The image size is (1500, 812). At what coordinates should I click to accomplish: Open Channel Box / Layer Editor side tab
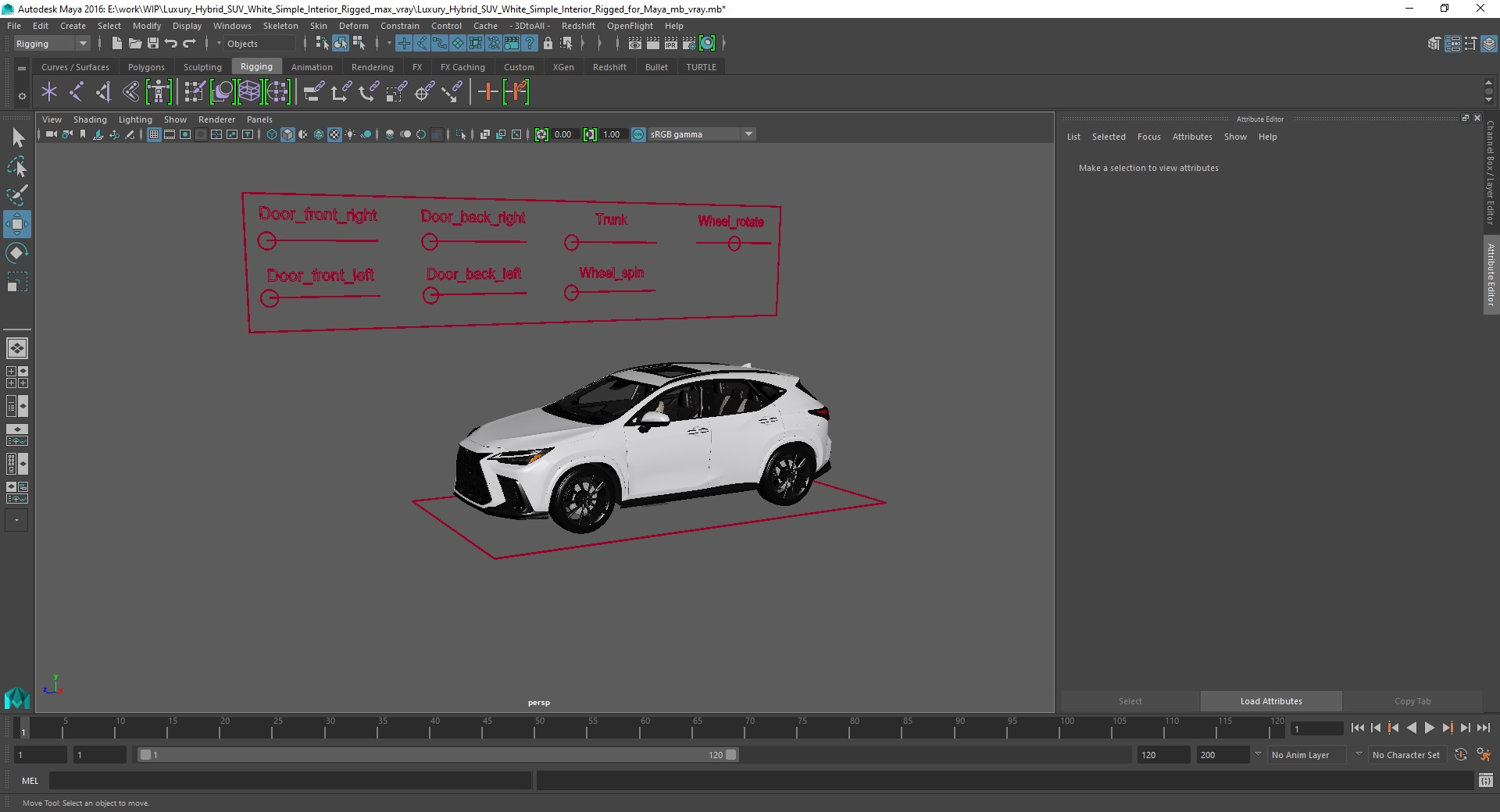1491,172
